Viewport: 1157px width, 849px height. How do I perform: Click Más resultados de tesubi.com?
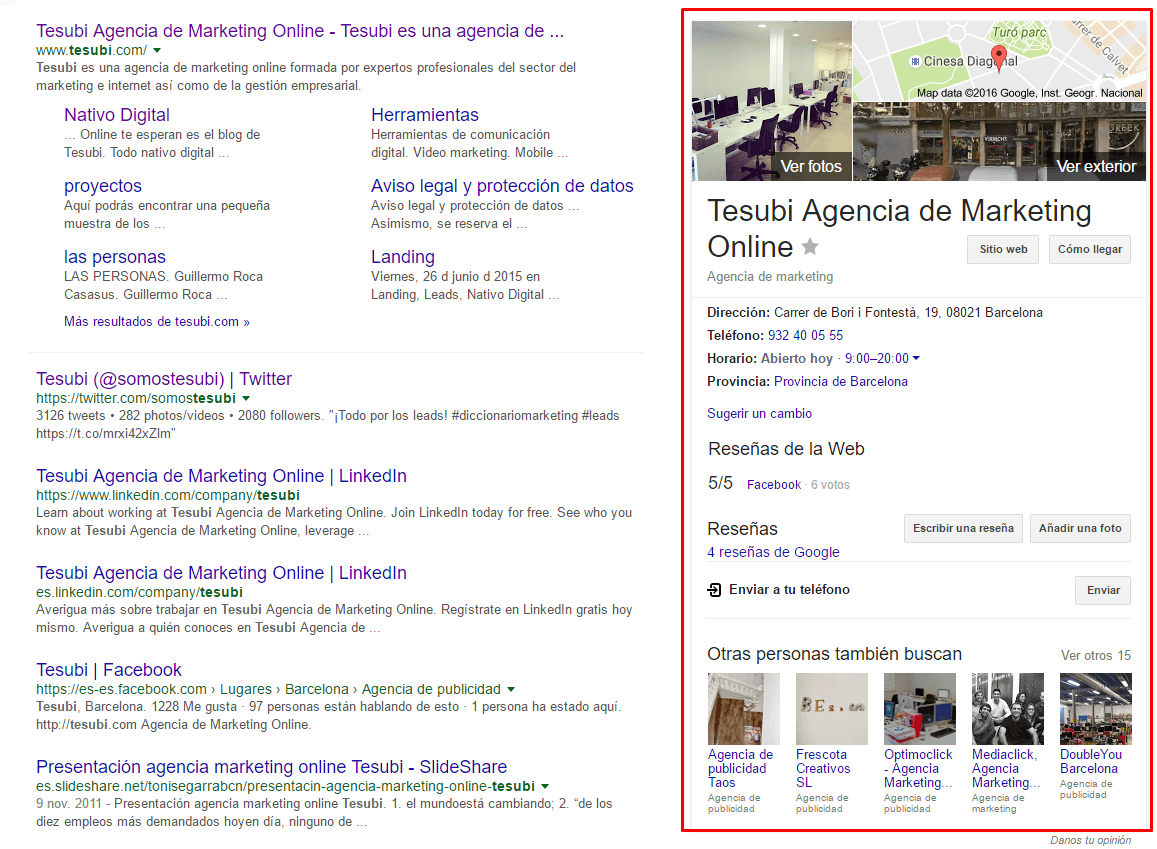156,322
